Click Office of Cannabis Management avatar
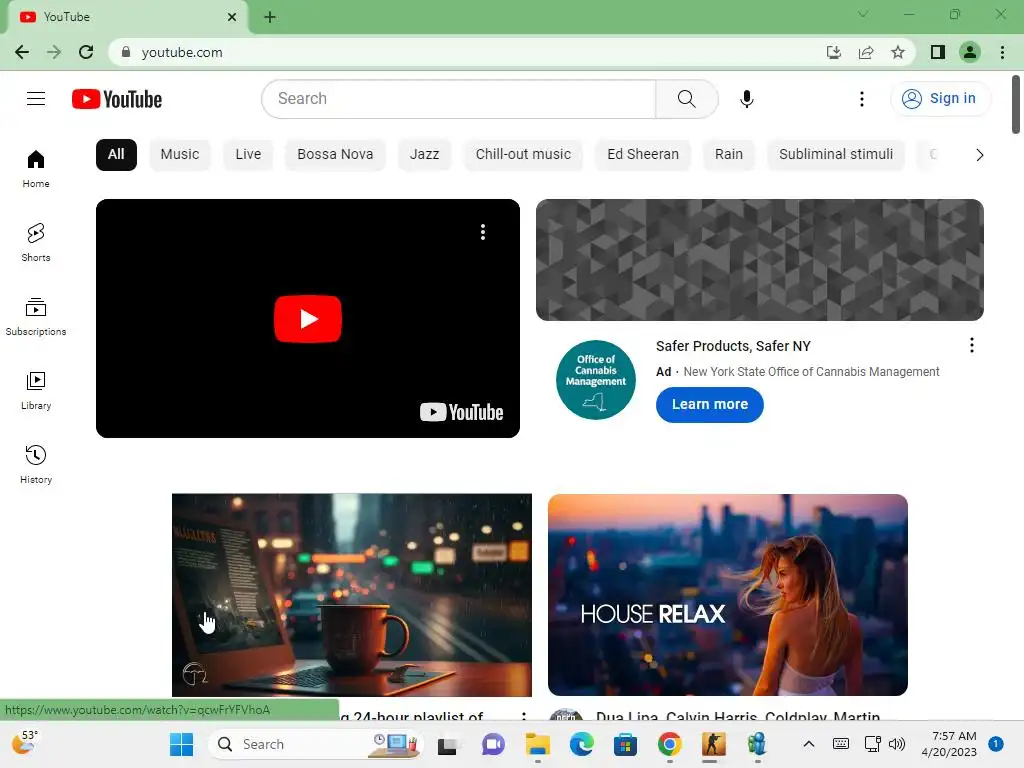This screenshot has width=1024, height=768. (x=596, y=379)
